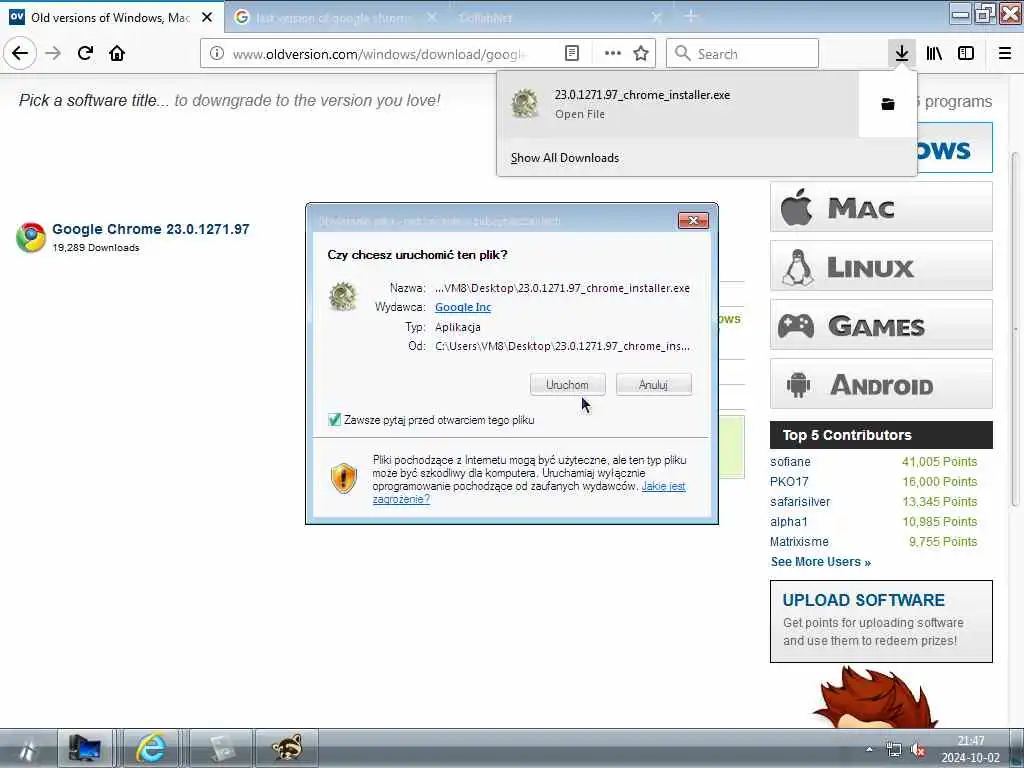
Task: Toggle 'Zawsze pytaj przed otwarciem tego pliku' checkbox
Action: (x=334, y=420)
